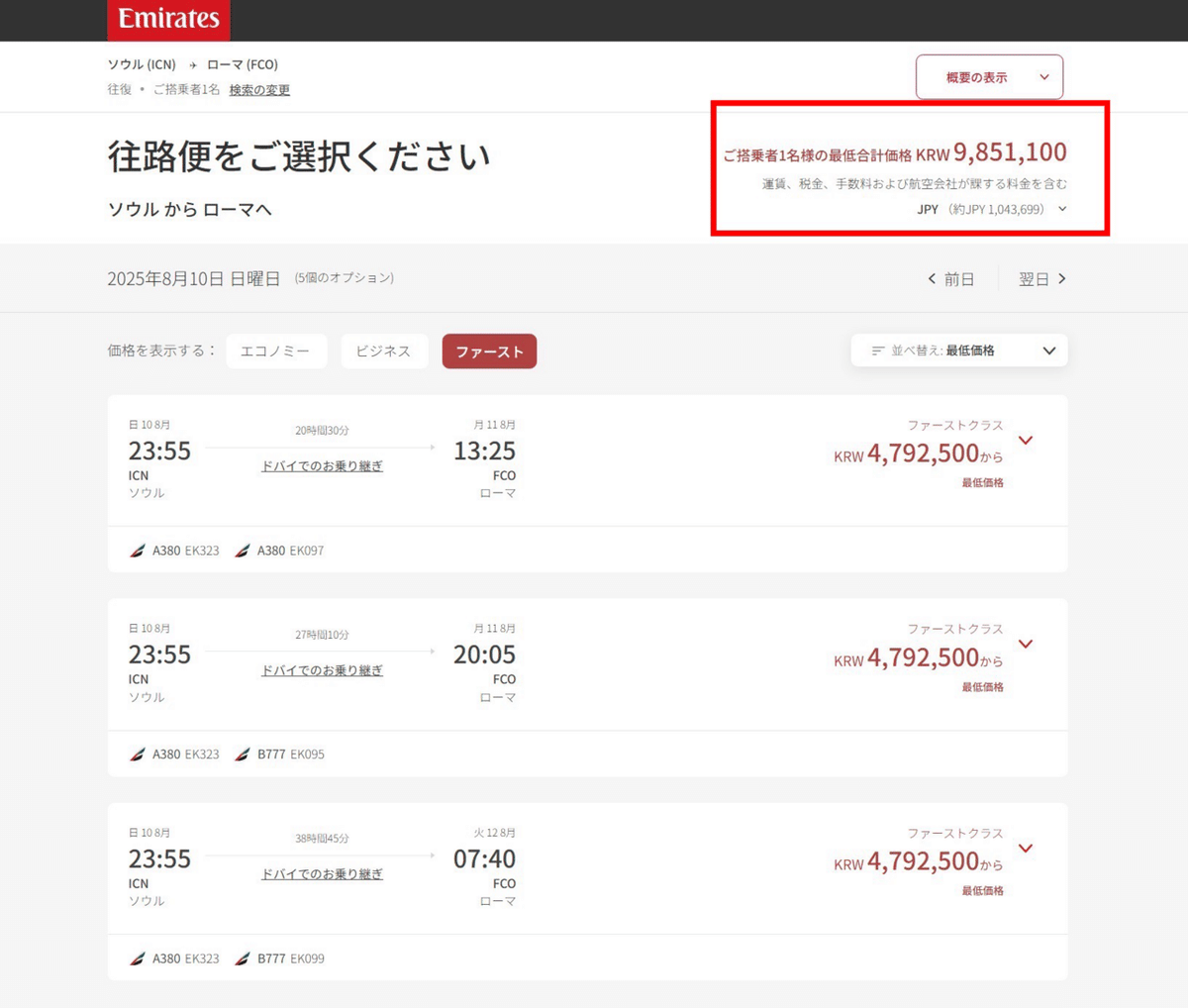Click the EK099 flight number text
Screen dimensions: 1188x1008
click(307, 958)
